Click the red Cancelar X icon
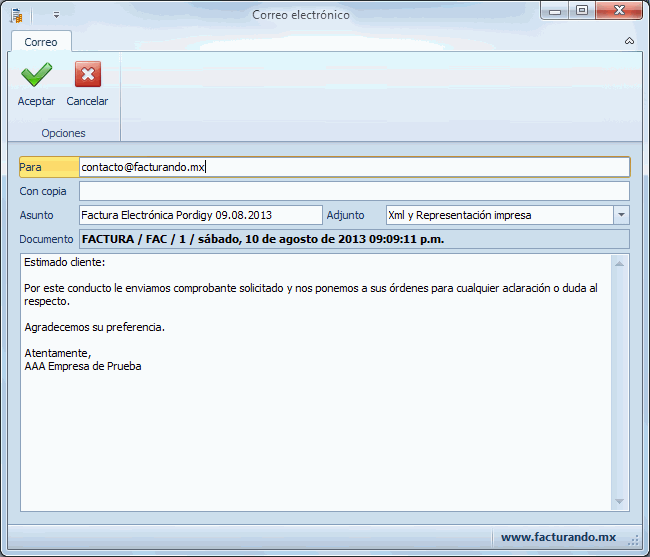The width and height of the screenshot is (650, 557). (87, 75)
